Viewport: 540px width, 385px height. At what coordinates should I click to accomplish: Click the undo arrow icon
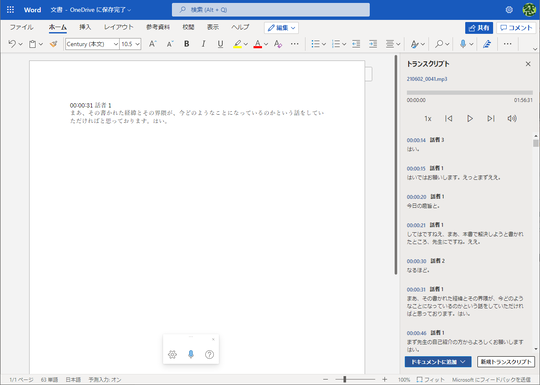[12, 44]
